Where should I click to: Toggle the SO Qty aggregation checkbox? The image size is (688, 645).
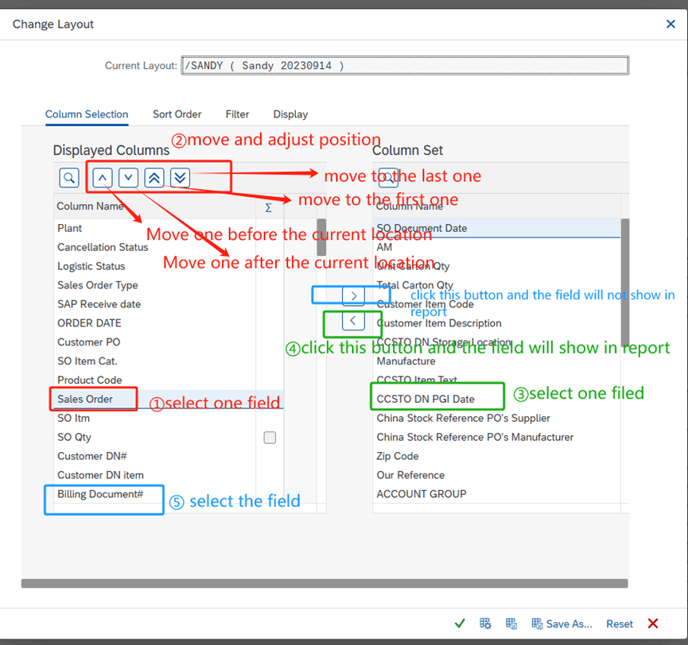[269, 438]
